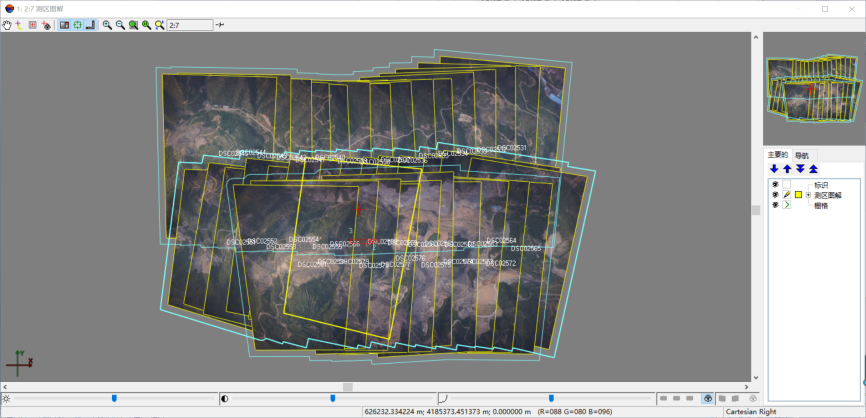
Task: Click the zoom in magnifier icon
Action: click(x=107, y=24)
